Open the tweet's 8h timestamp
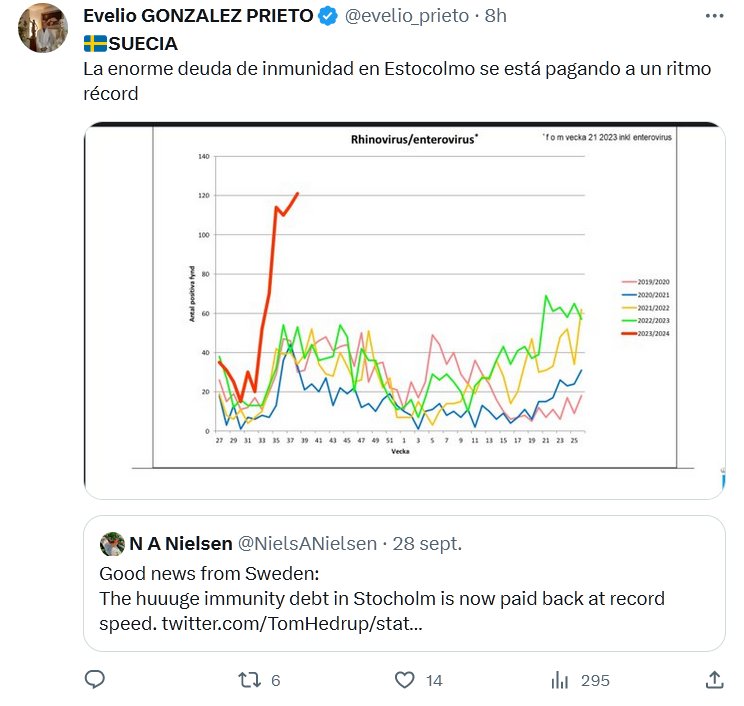Screen dimensions: 744x706 pyautogui.click(x=496, y=16)
